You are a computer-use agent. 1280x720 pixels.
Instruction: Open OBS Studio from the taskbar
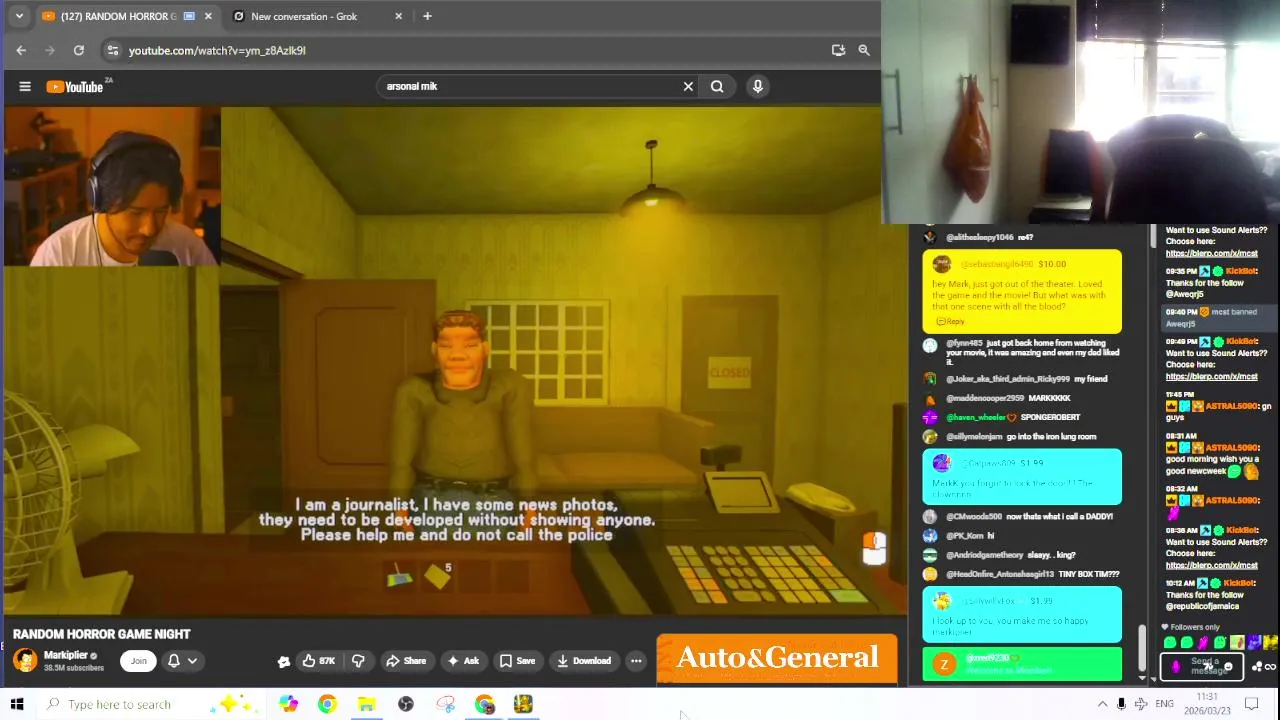point(406,704)
